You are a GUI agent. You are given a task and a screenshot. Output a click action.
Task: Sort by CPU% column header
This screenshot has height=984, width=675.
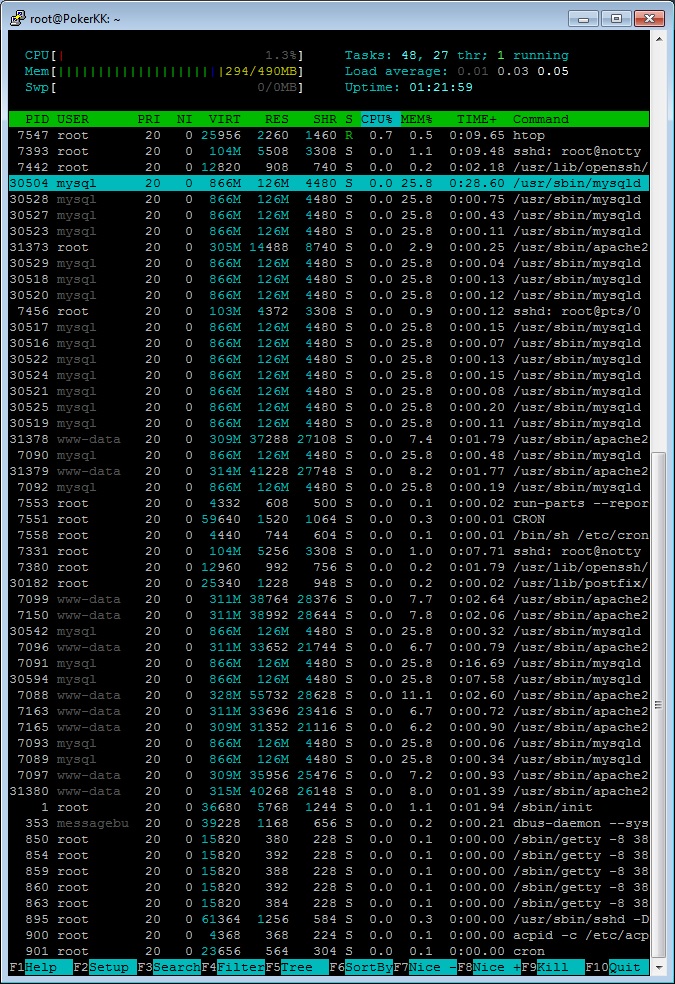tap(377, 119)
